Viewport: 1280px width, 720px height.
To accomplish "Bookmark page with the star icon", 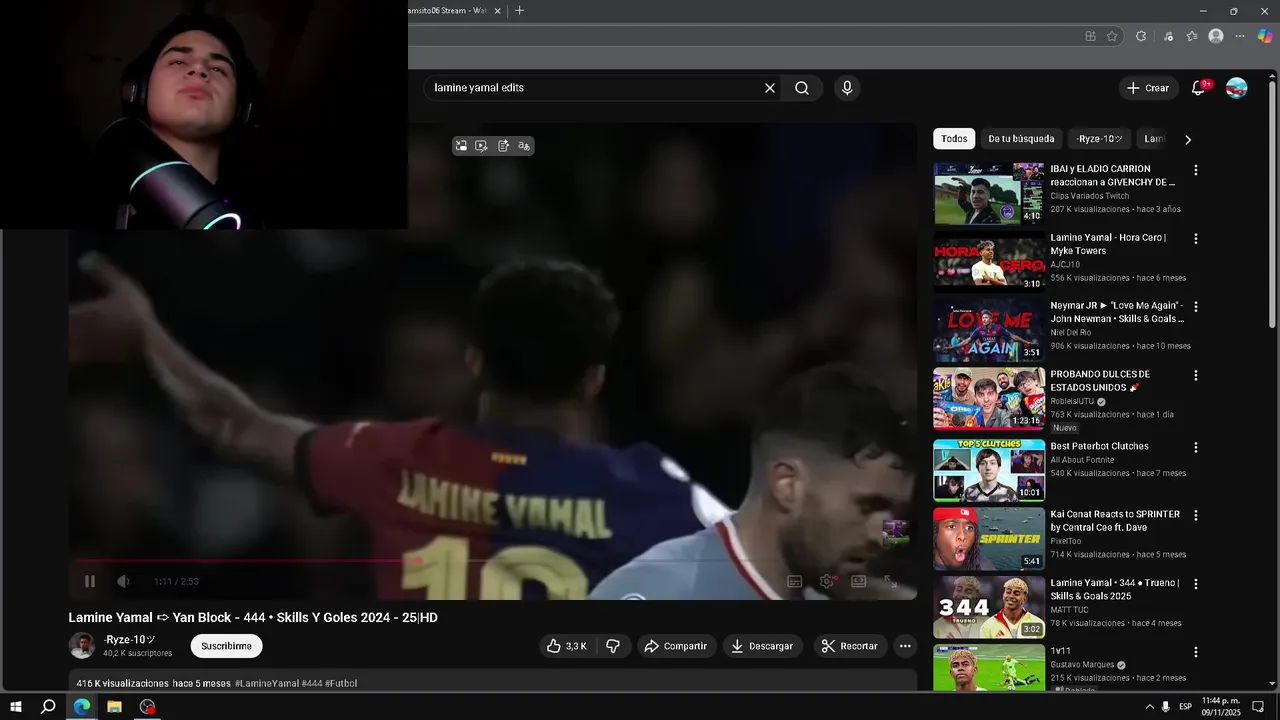I will (1112, 36).
